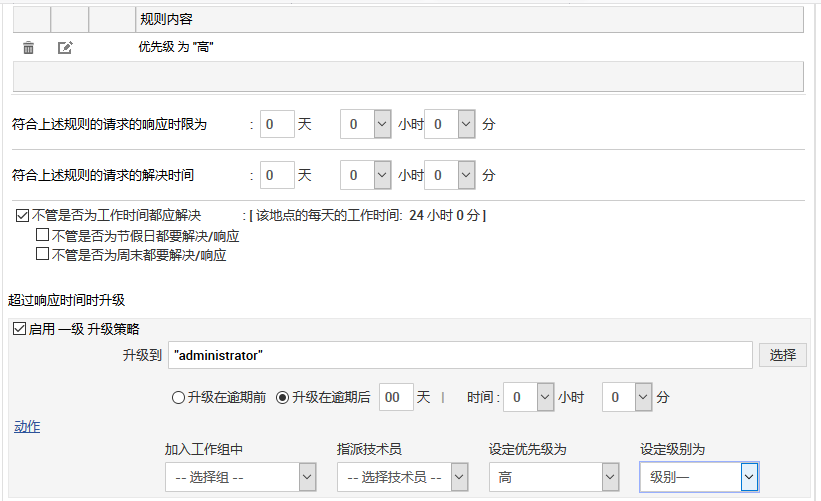Click the 动作 link
821x501 pixels.
[27, 427]
